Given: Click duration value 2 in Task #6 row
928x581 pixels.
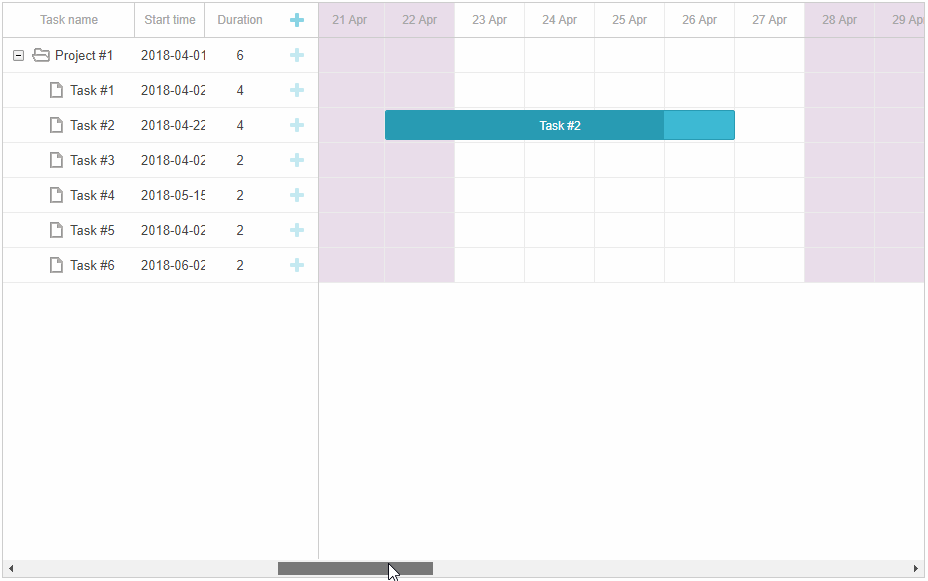Looking at the screenshot, I should [x=240, y=264].
